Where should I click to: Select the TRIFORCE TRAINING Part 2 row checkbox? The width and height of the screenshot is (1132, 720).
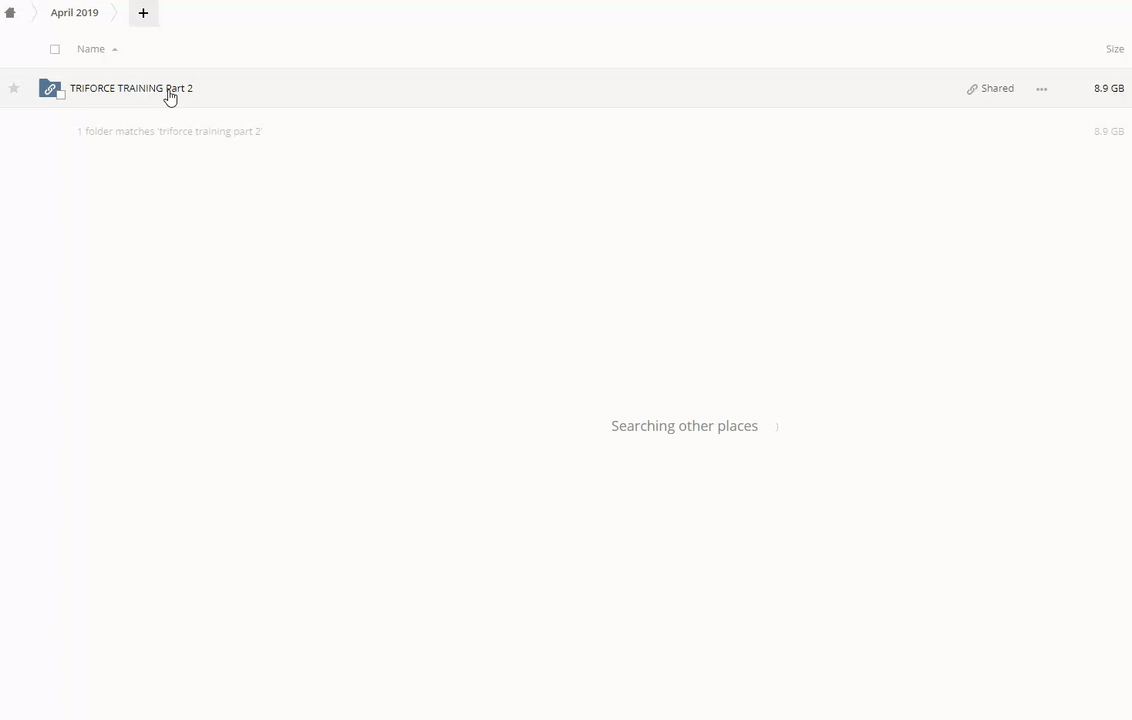[61, 95]
